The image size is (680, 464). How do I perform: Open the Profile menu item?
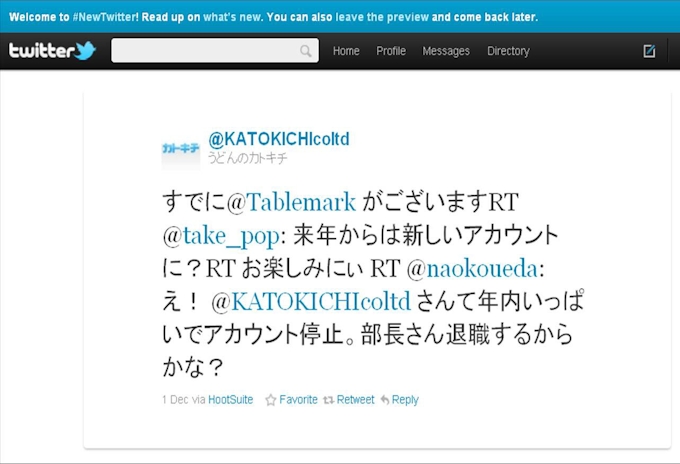(x=391, y=51)
